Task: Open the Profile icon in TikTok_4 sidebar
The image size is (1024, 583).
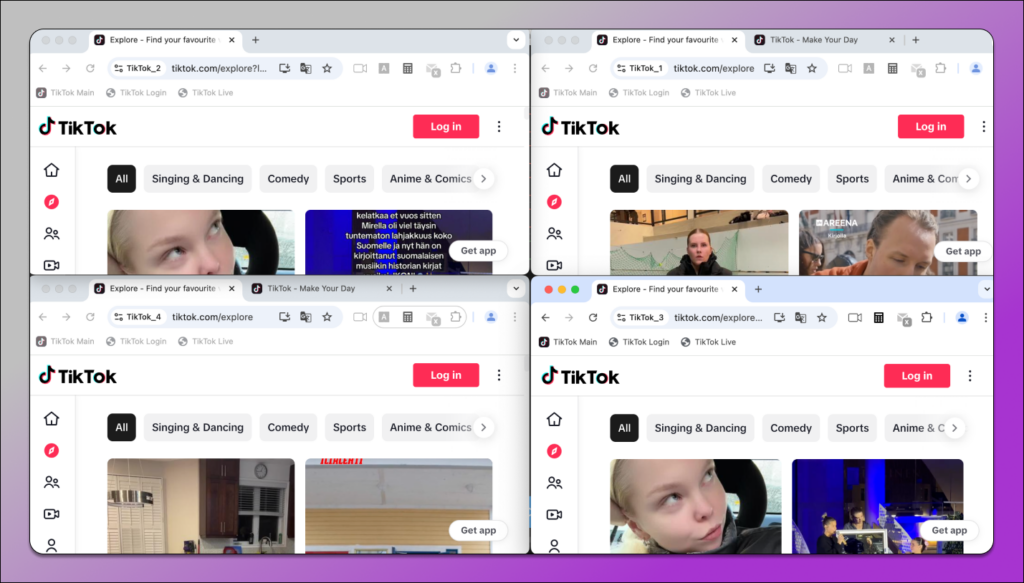Action: tap(52, 545)
